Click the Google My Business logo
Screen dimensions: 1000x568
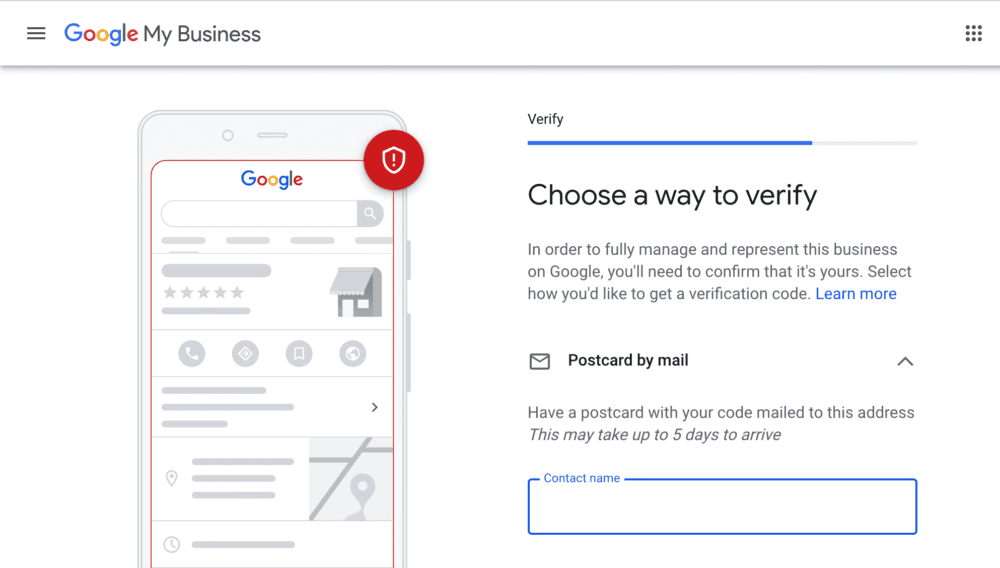coord(162,34)
